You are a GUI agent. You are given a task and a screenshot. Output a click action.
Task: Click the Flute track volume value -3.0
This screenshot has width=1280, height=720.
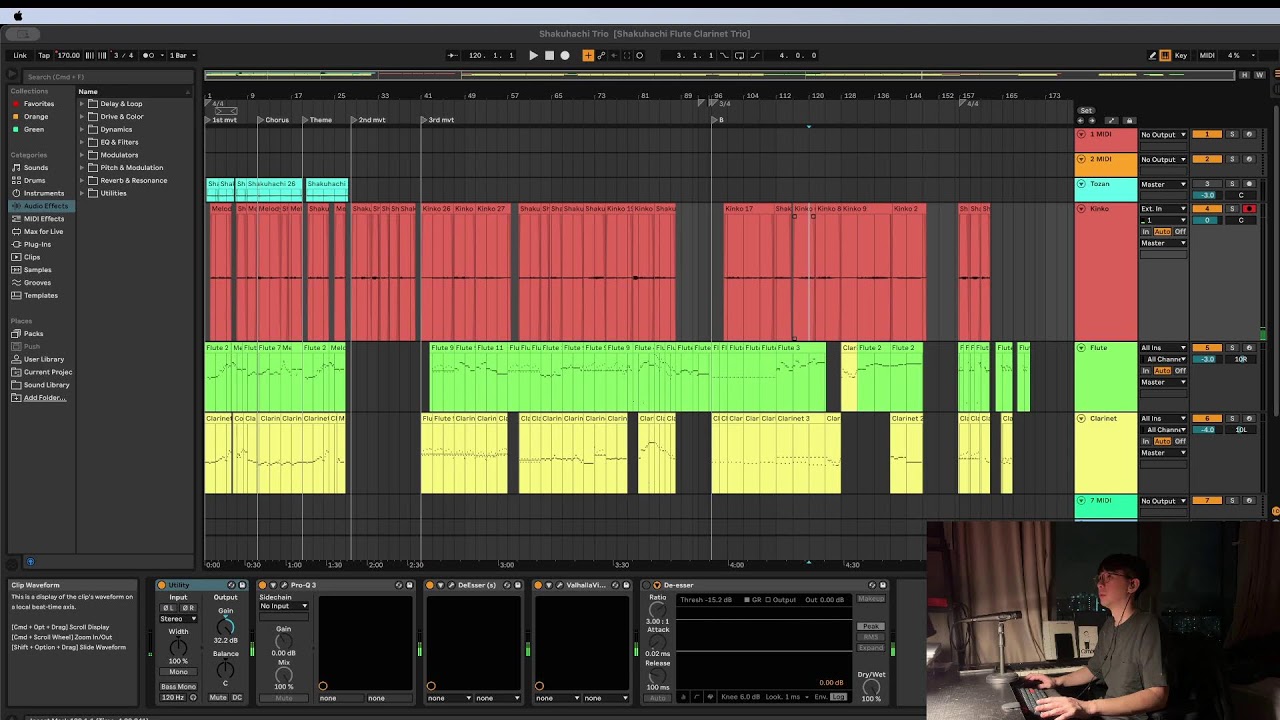1207,359
